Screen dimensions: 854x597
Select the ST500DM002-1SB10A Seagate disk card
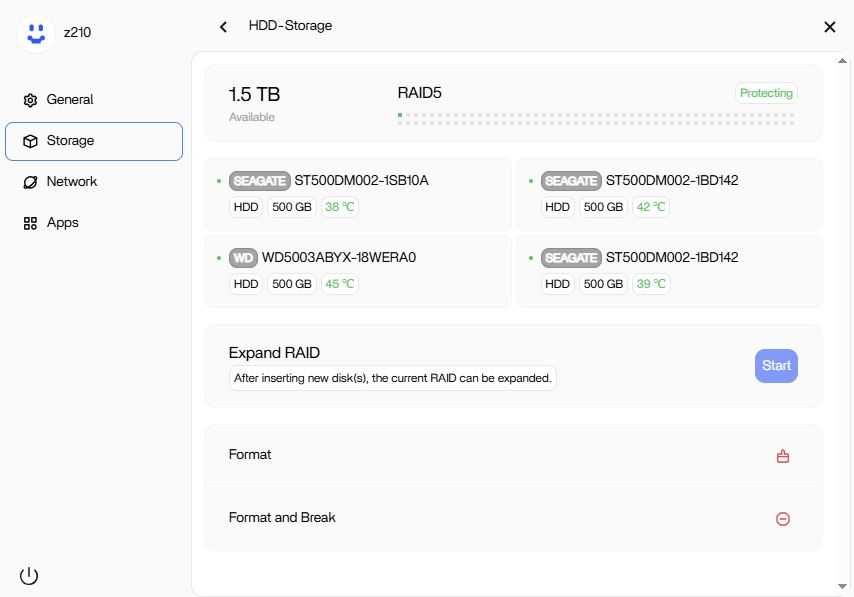coord(357,194)
